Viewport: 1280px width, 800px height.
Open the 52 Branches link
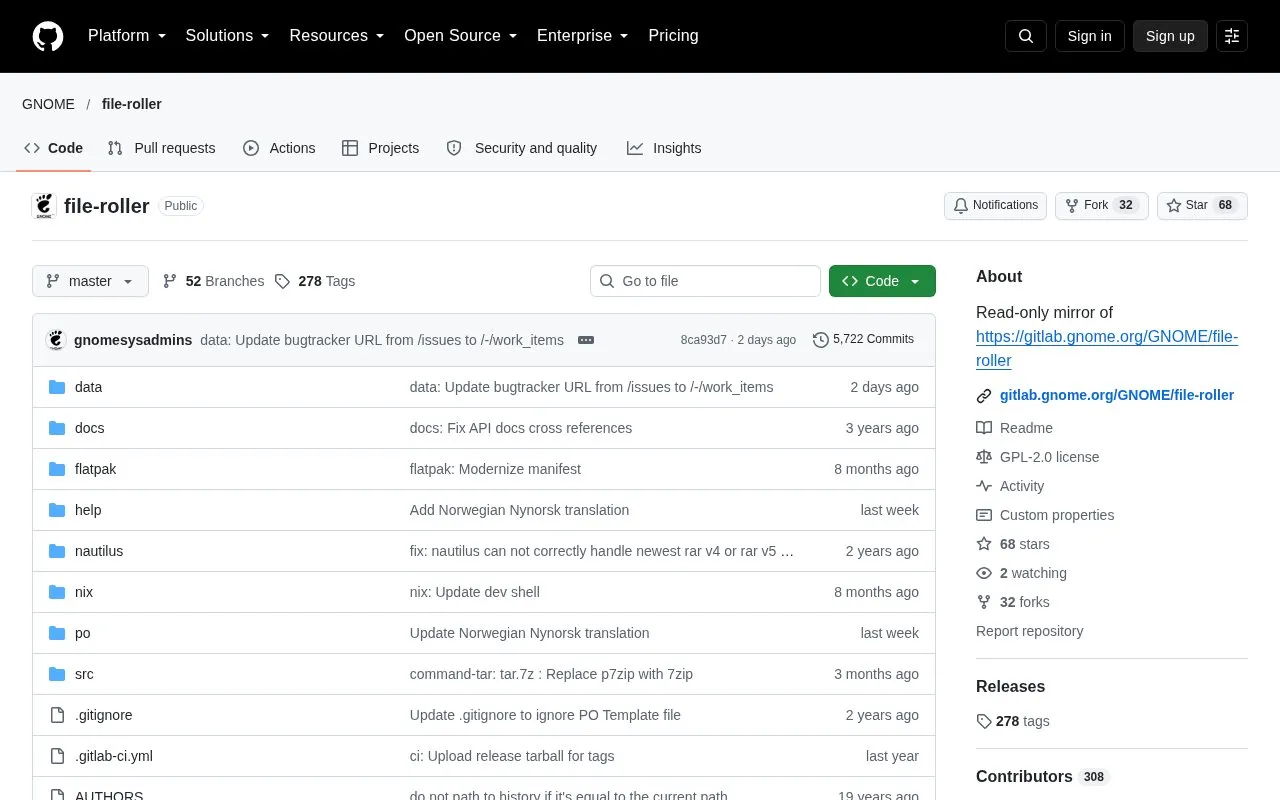[213, 281]
